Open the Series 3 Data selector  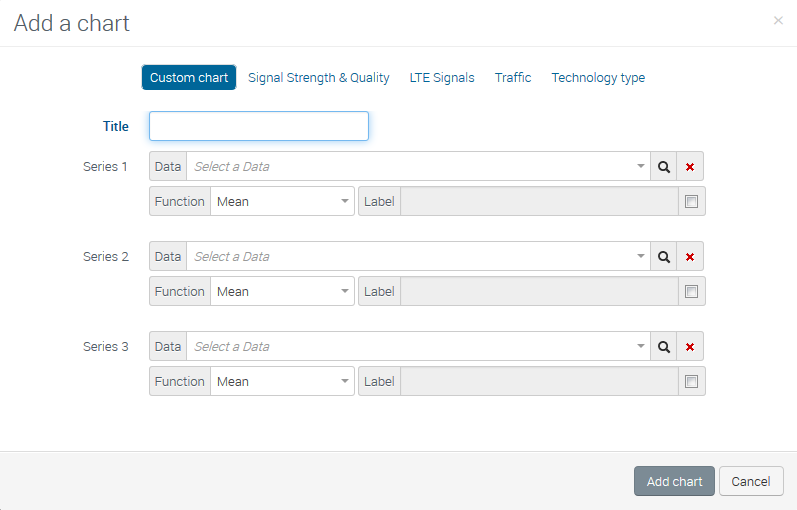(x=418, y=347)
